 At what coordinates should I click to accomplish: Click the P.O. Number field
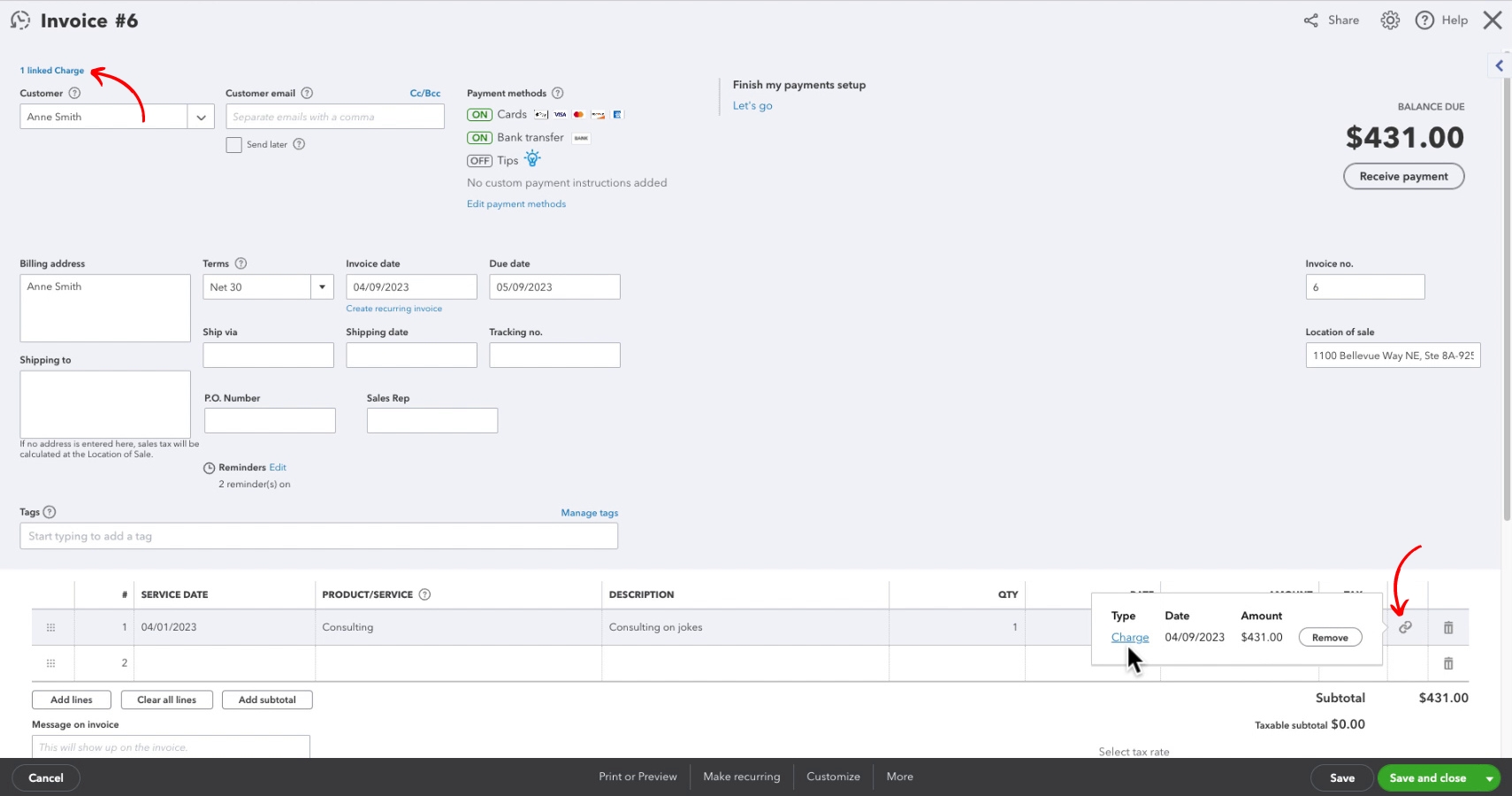pos(270,420)
